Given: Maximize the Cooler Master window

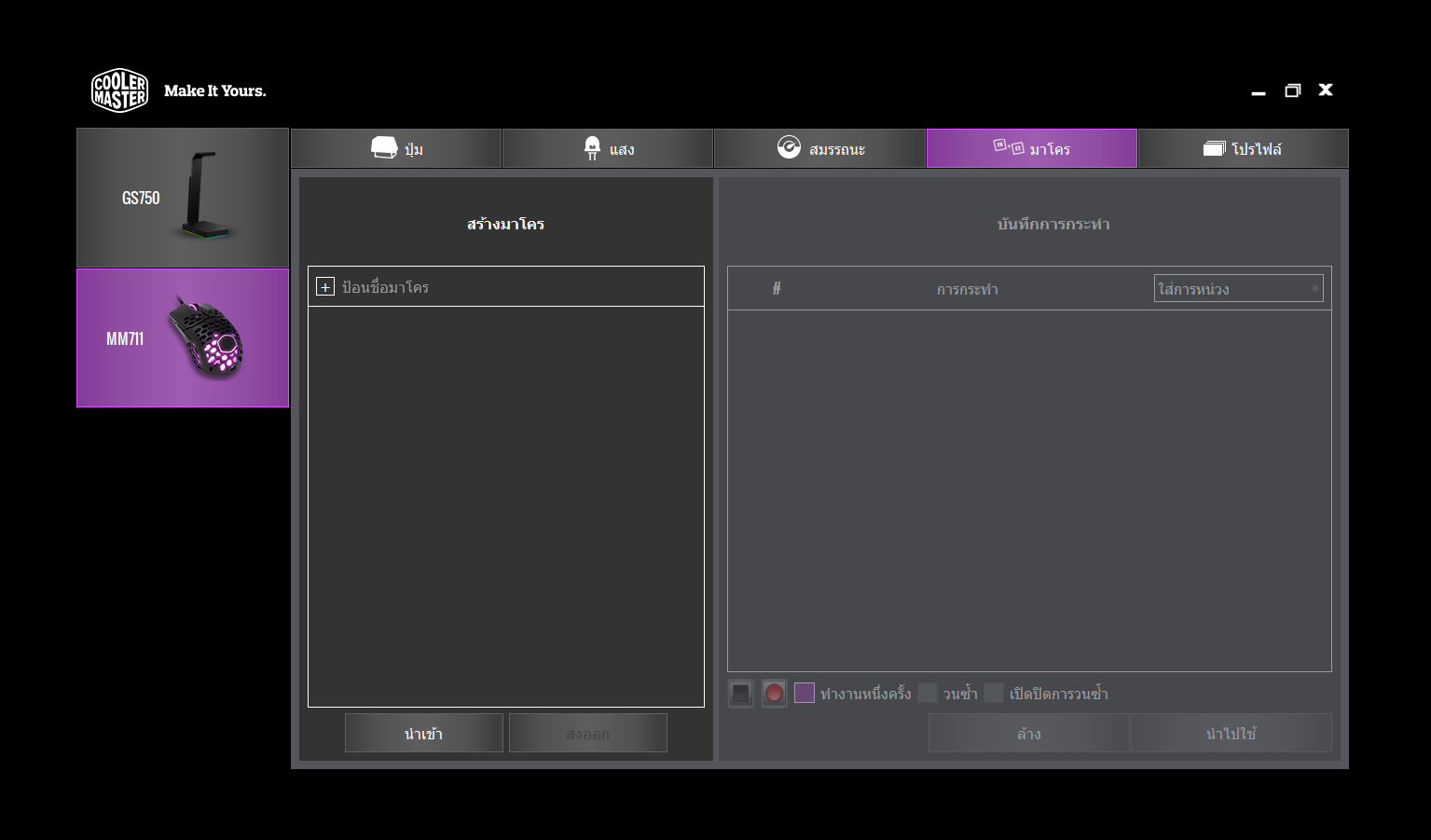Looking at the screenshot, I should click(1292, 90).
